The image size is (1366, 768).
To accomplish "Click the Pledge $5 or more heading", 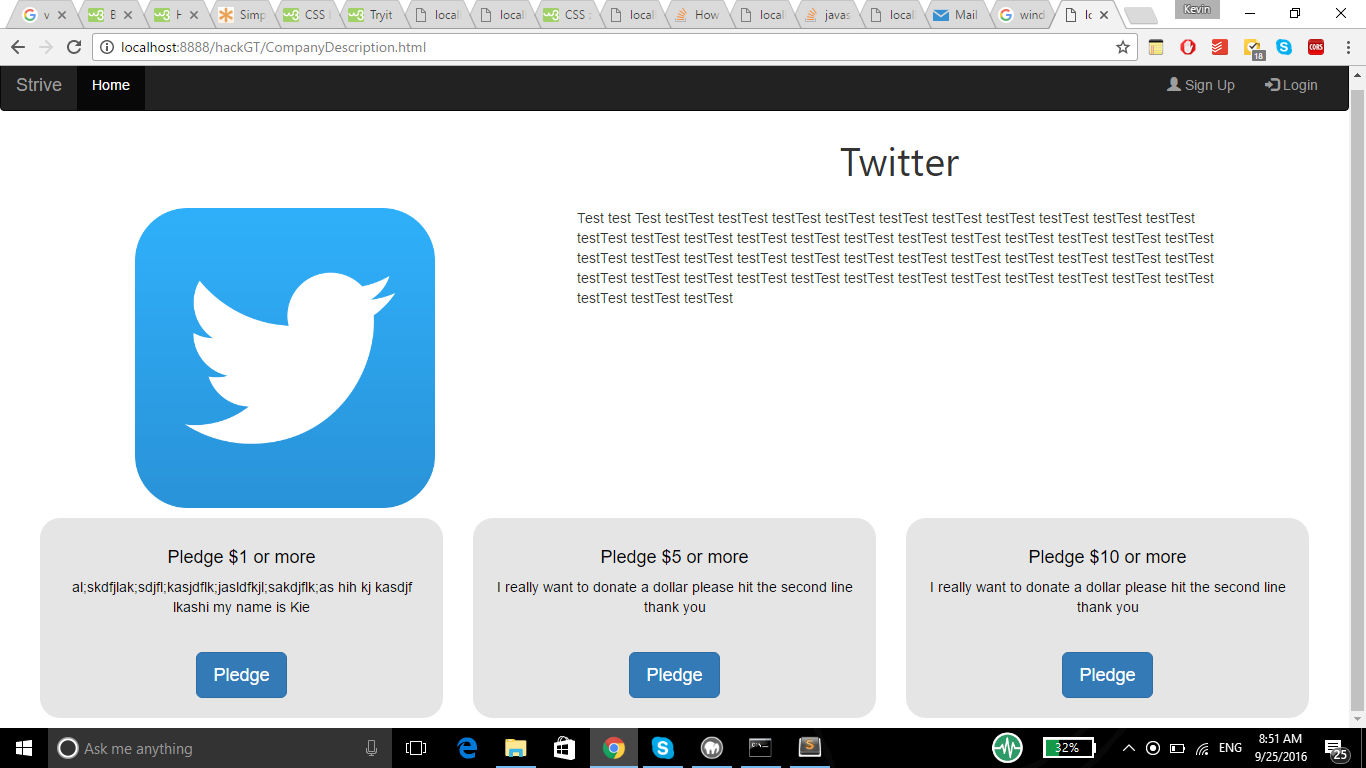I will [x=674, y=557].
